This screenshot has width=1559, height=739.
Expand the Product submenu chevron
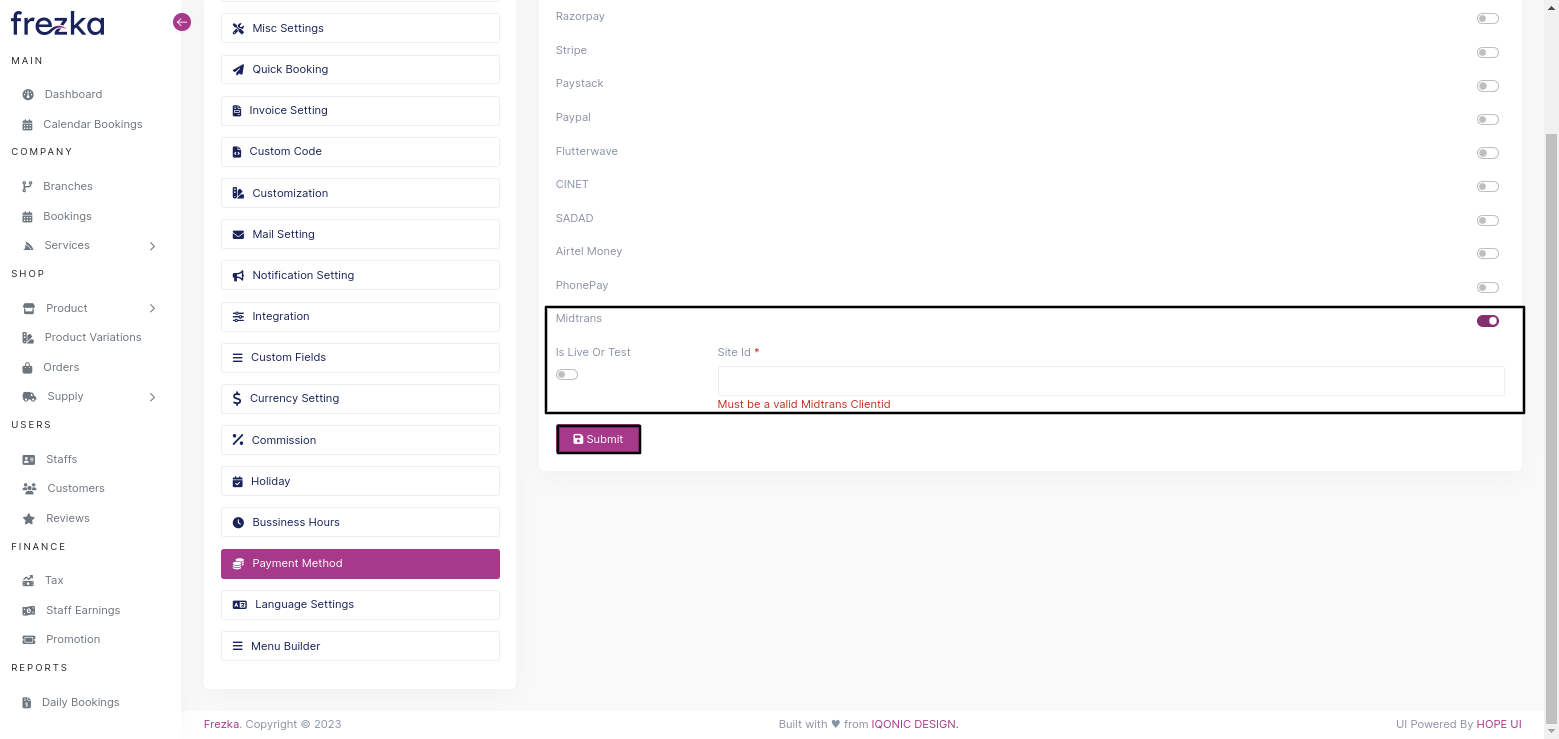153,308
